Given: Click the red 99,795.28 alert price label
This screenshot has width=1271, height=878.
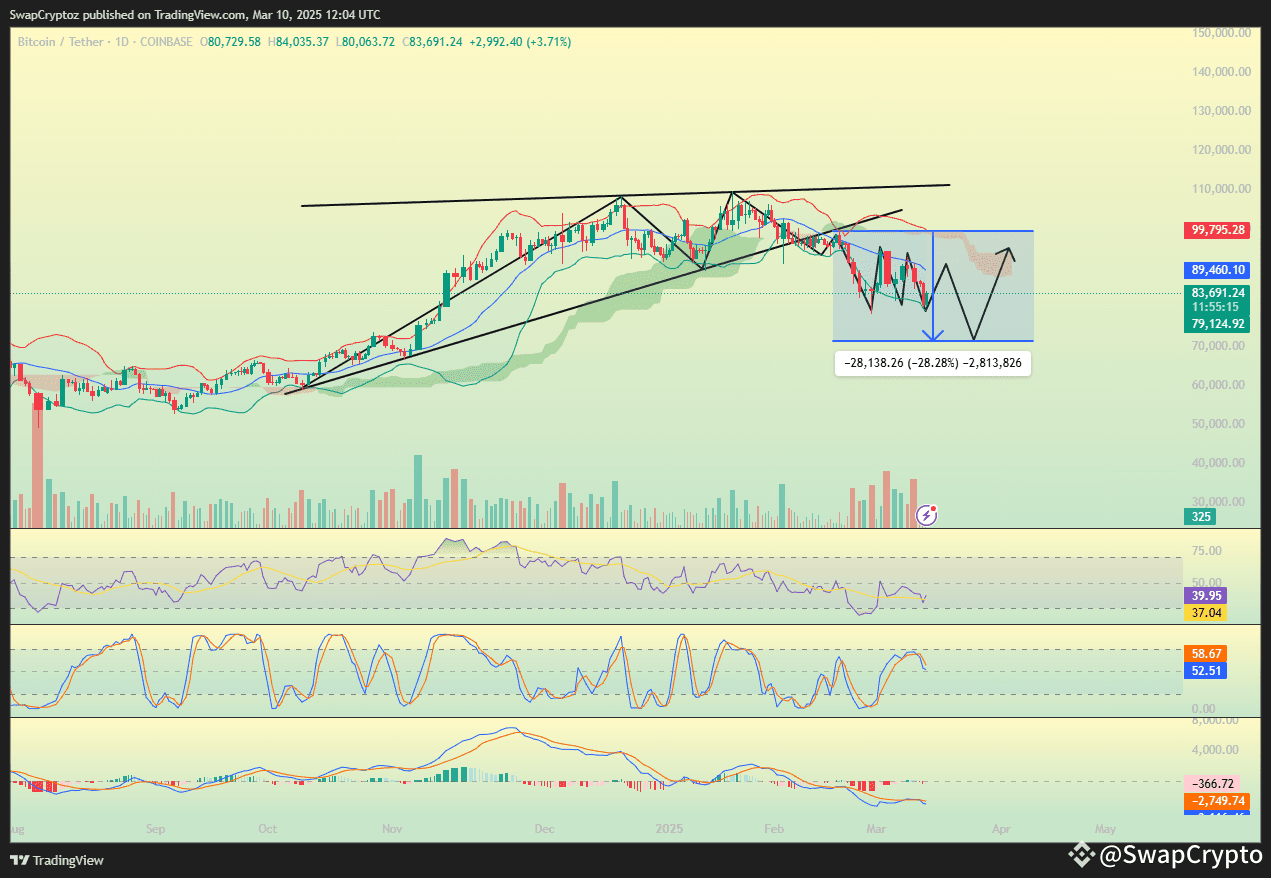Looking at the screenshot, I should (x=1216, y=230).
